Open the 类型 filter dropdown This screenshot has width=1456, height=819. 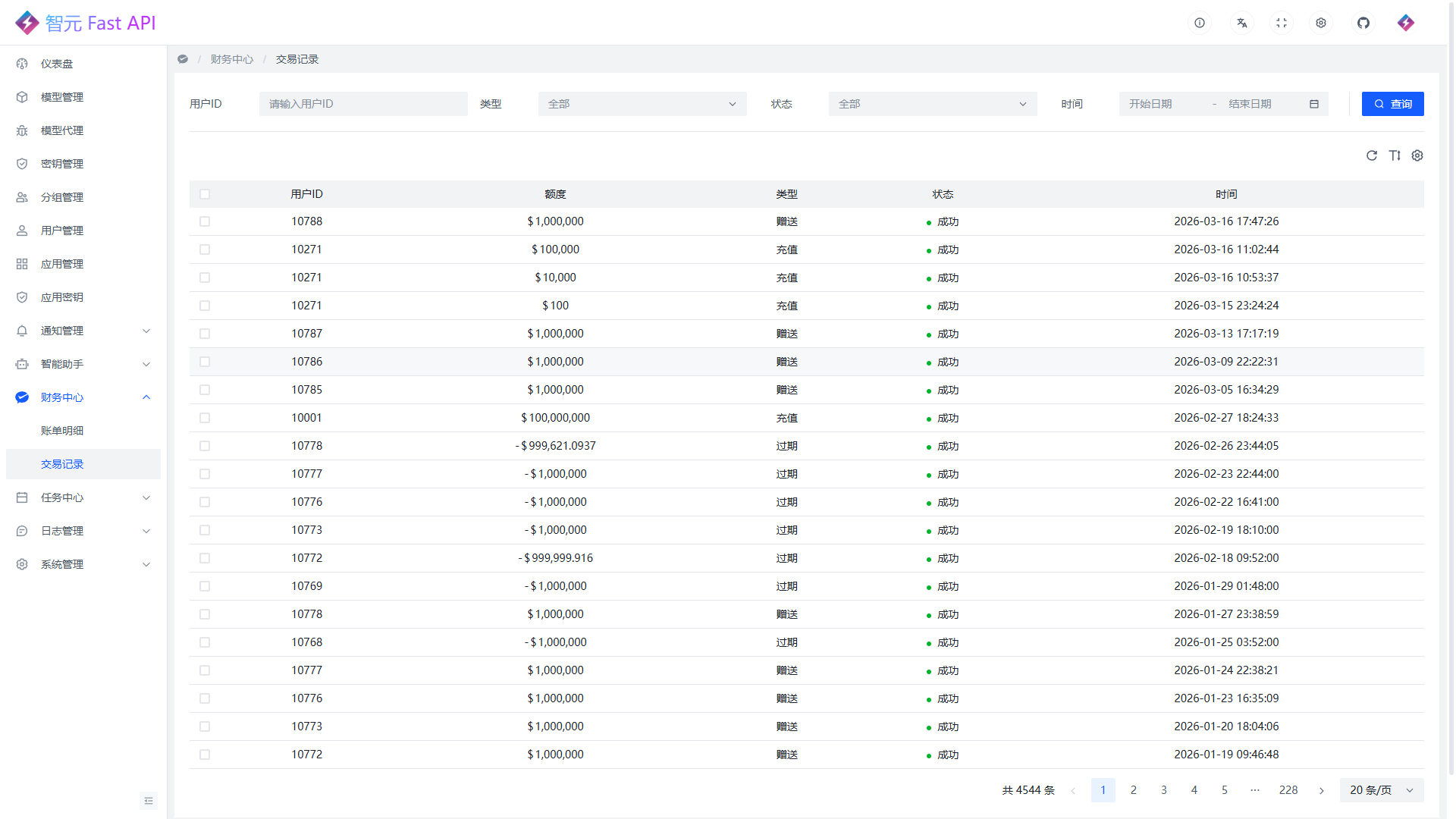[x=642, y=104]
